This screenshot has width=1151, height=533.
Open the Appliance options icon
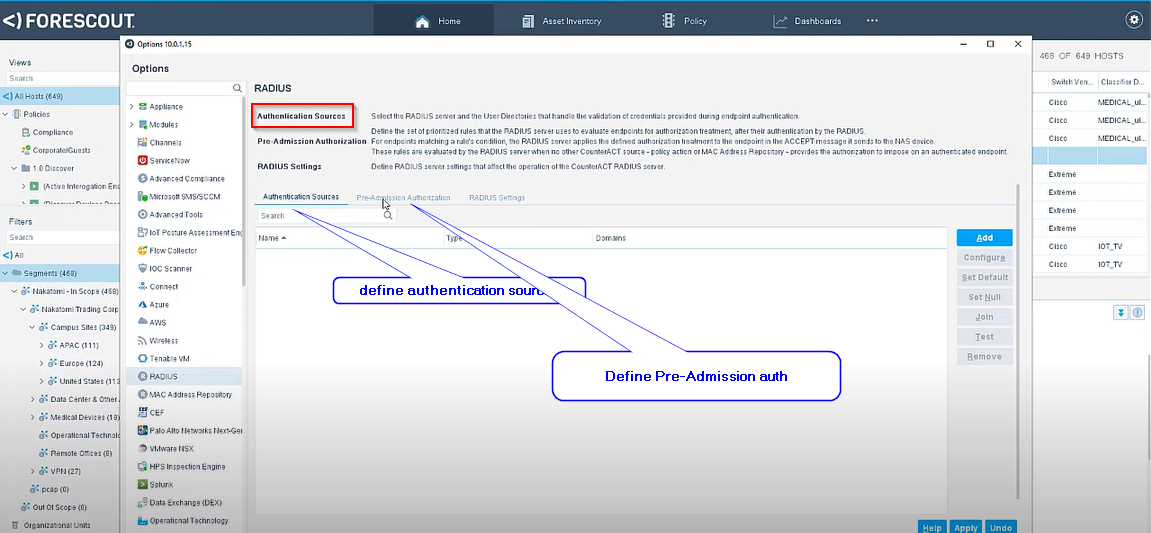(142, 106)
